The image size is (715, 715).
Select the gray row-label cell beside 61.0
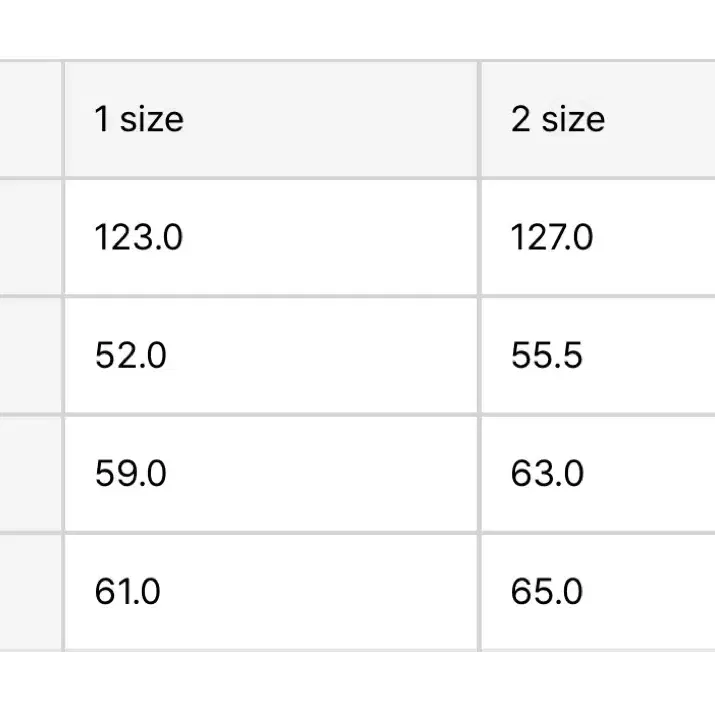tap(30, 592)
